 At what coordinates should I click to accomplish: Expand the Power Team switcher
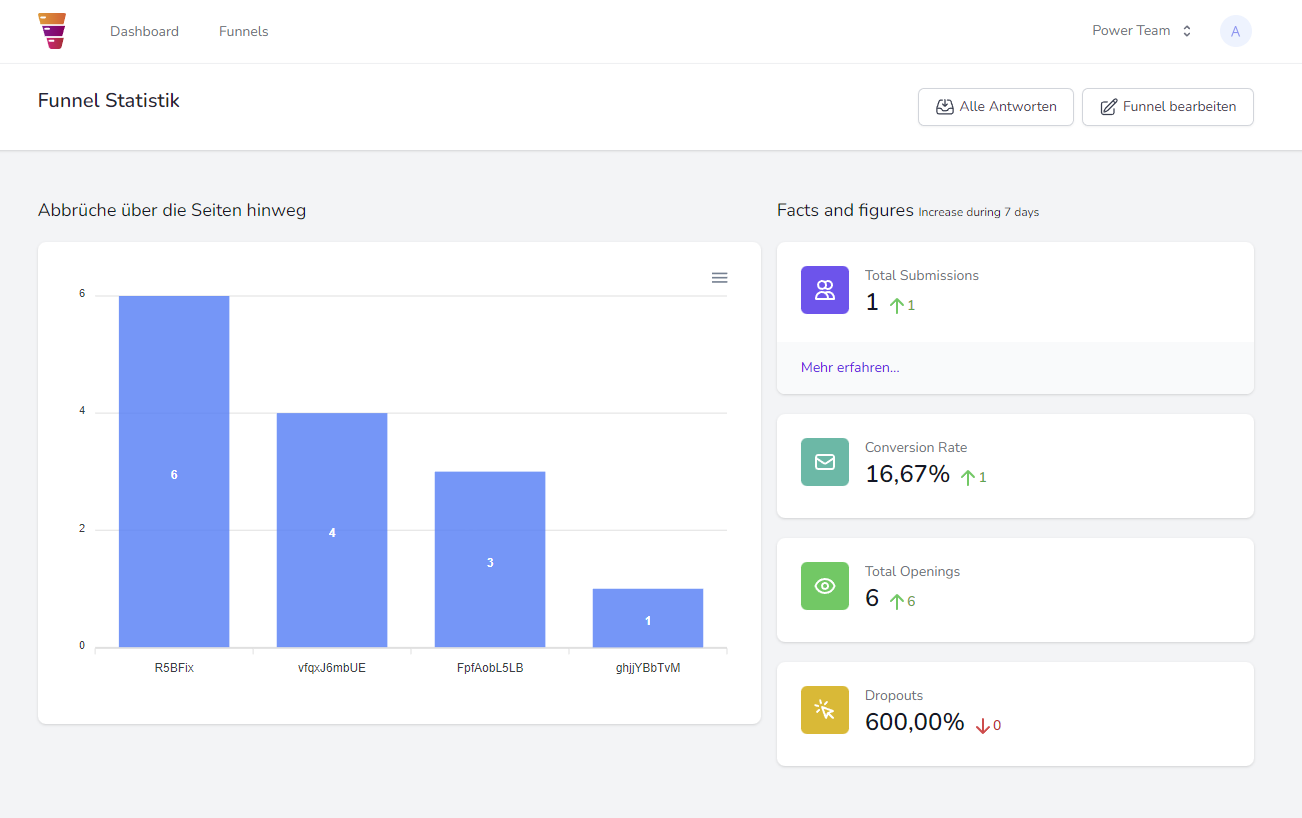[x=1142, y=31]
